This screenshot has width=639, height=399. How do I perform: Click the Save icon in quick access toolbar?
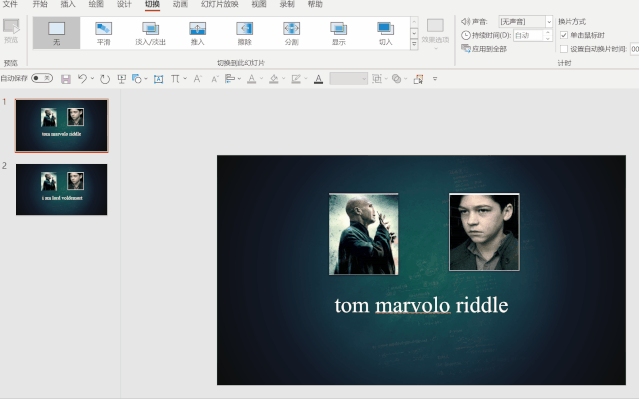pyautogui.click(x=66, y=79)
